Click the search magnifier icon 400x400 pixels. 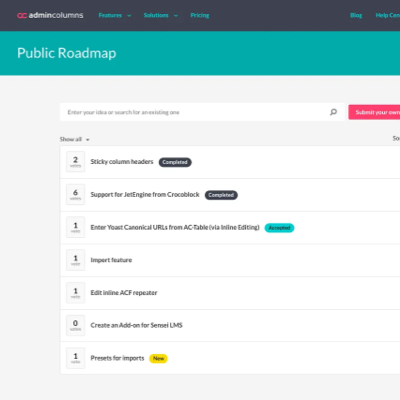click(333, 112)
